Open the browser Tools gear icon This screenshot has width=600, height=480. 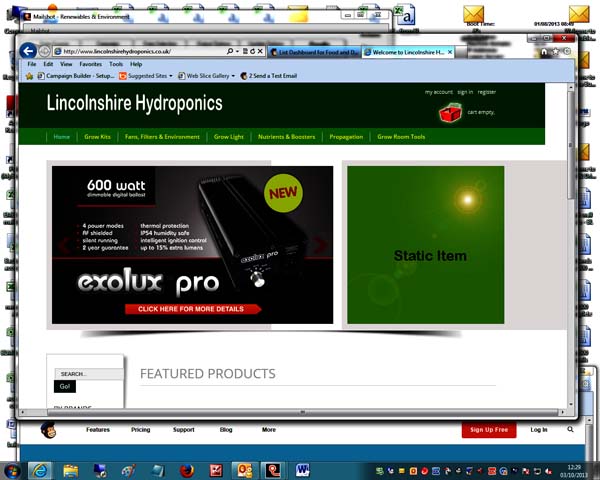tap(567, 51)
